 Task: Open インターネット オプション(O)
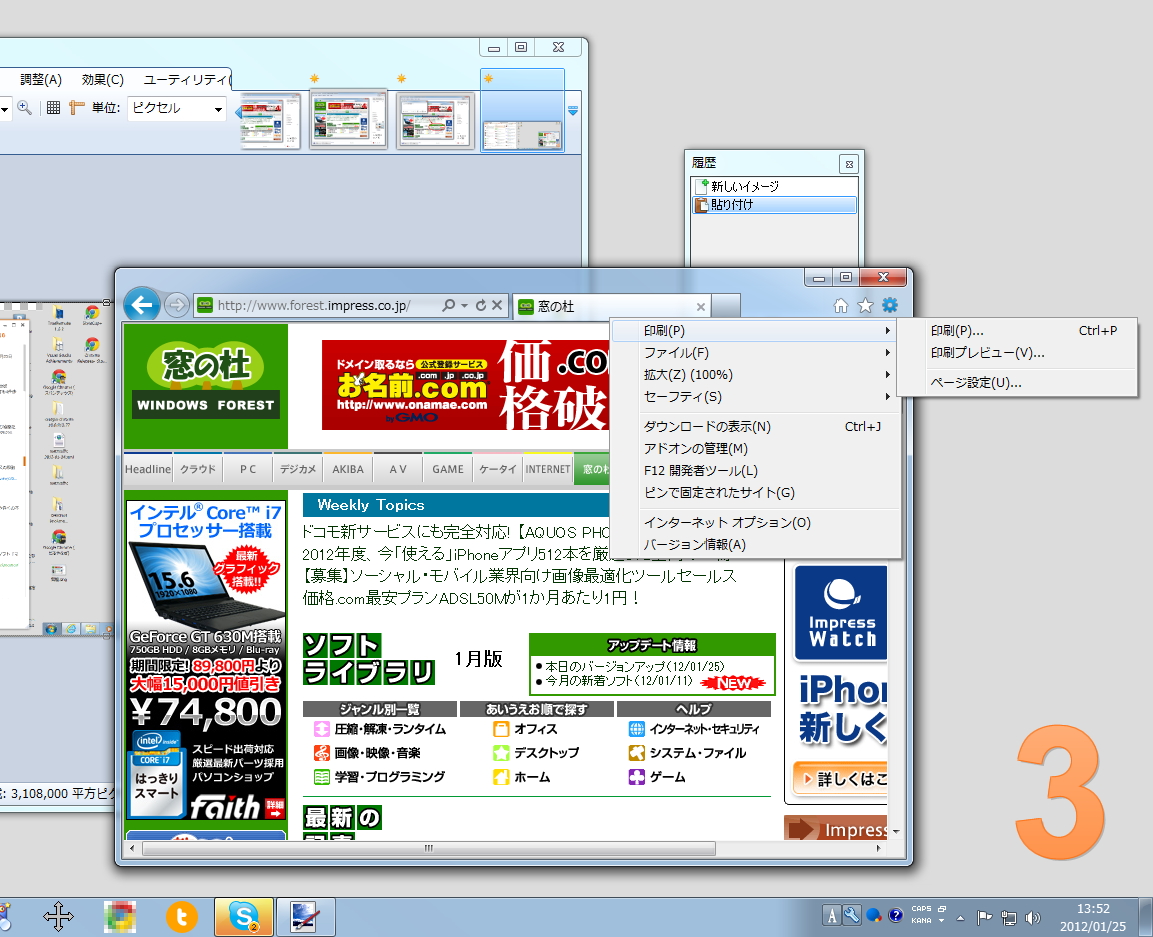click(x=756, y=523)
